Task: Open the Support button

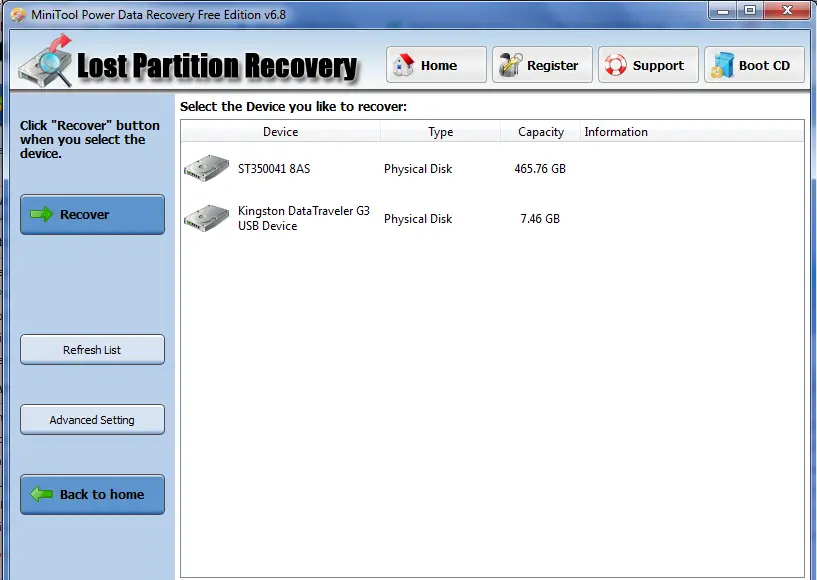Action: [648, 65]
